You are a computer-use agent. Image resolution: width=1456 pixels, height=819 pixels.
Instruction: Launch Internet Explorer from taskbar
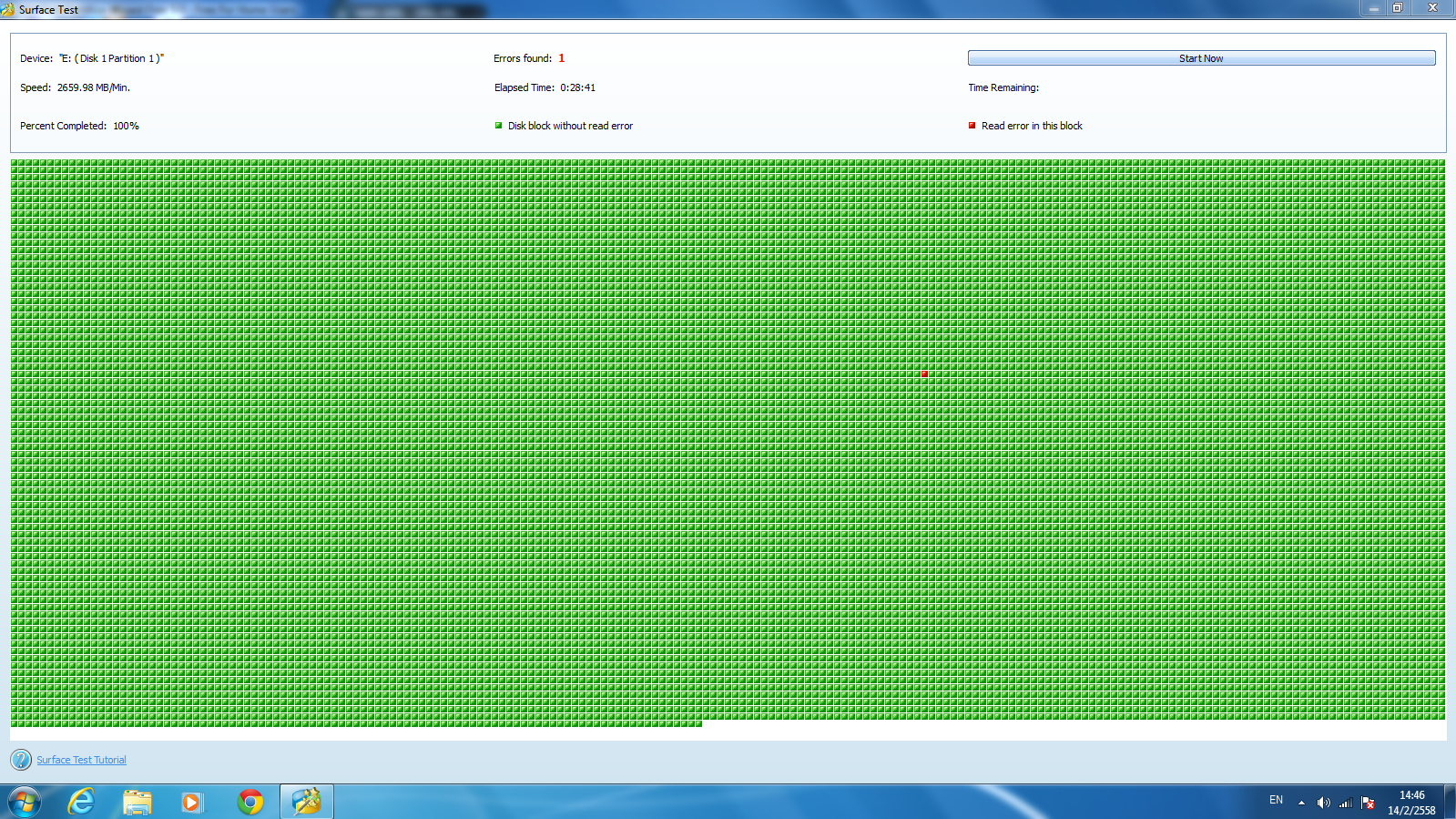(x=82, y=802)
